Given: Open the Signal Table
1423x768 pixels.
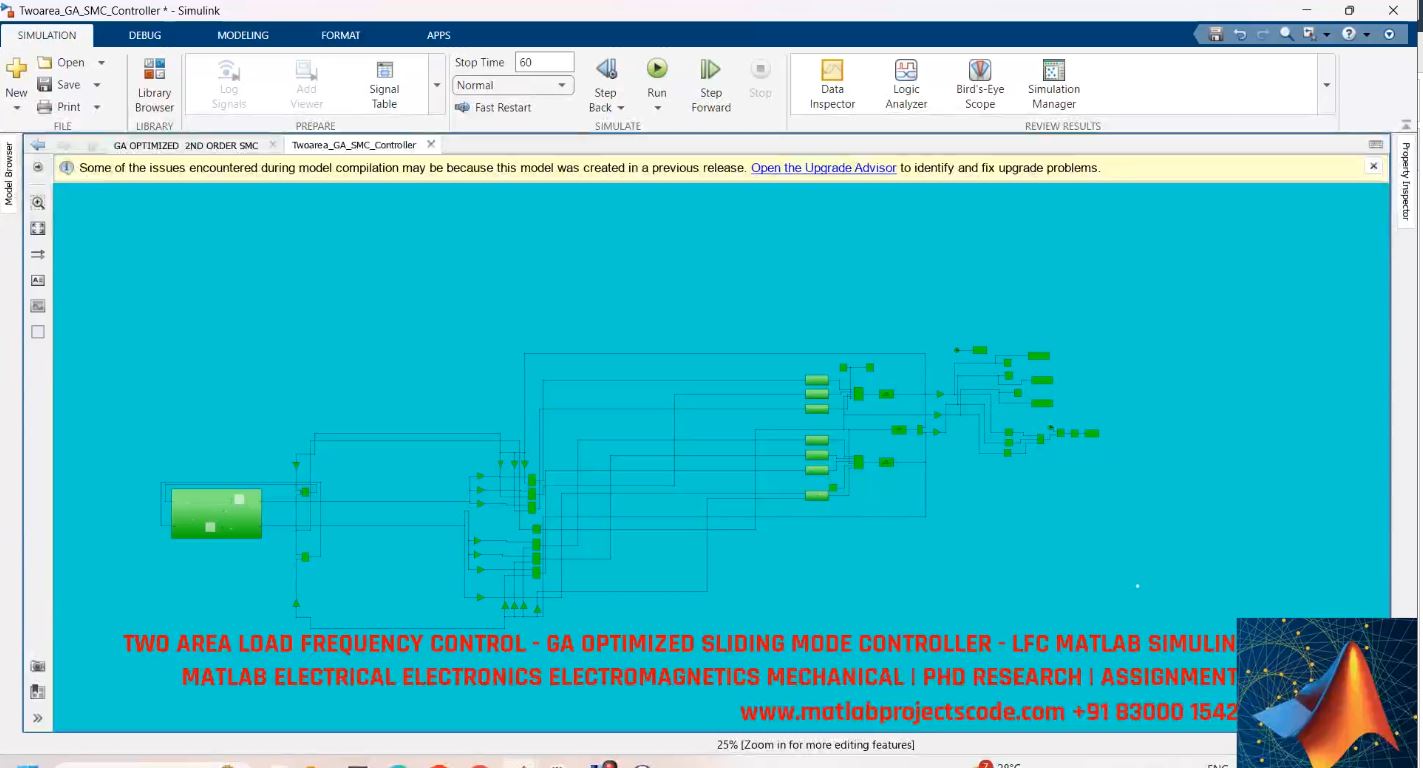Looking at the screenshot, I should [x=384, y=84].
